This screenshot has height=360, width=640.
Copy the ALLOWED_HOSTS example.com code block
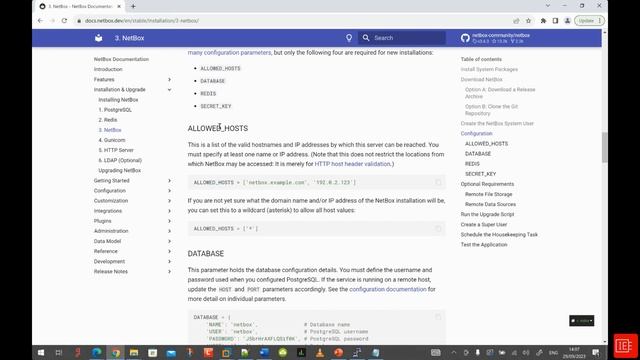(438, 182)
